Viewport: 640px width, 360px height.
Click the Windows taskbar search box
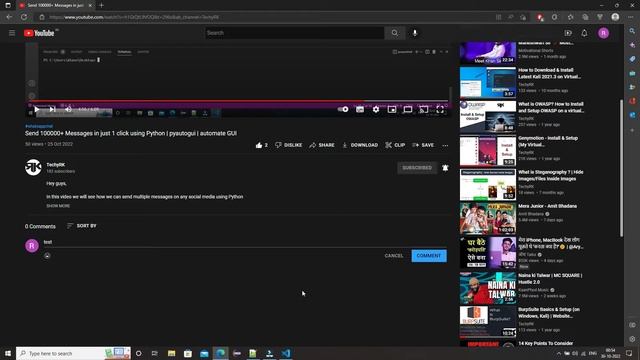(73, 353)
